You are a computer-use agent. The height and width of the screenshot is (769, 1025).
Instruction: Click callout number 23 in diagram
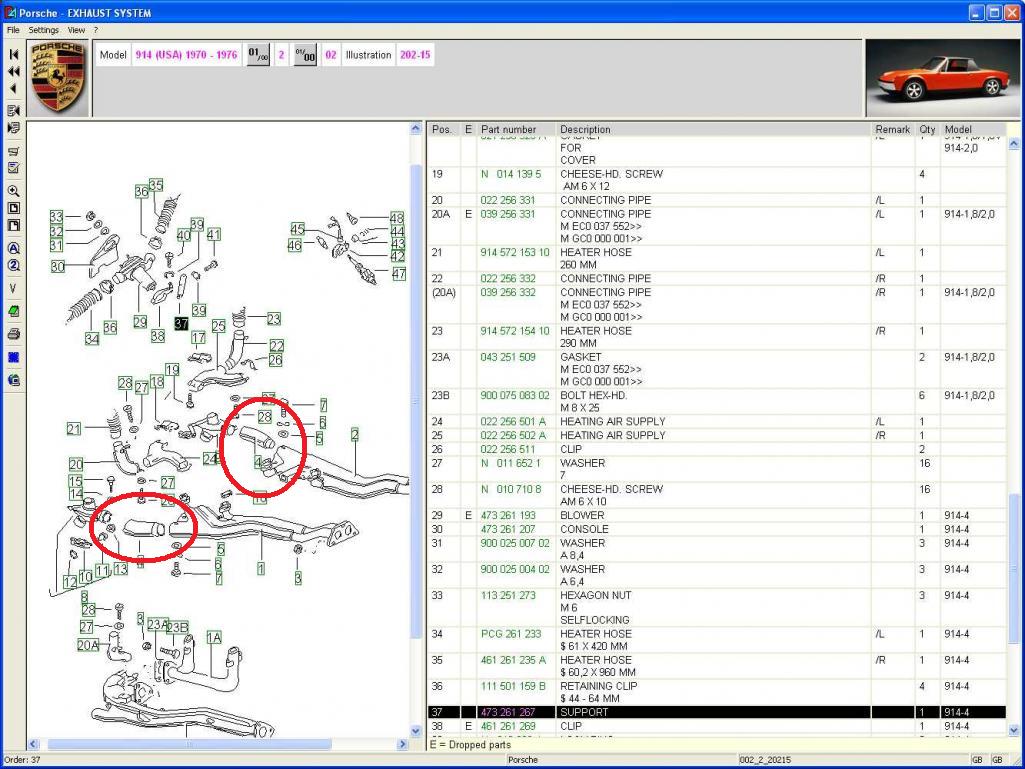[273, 319]
